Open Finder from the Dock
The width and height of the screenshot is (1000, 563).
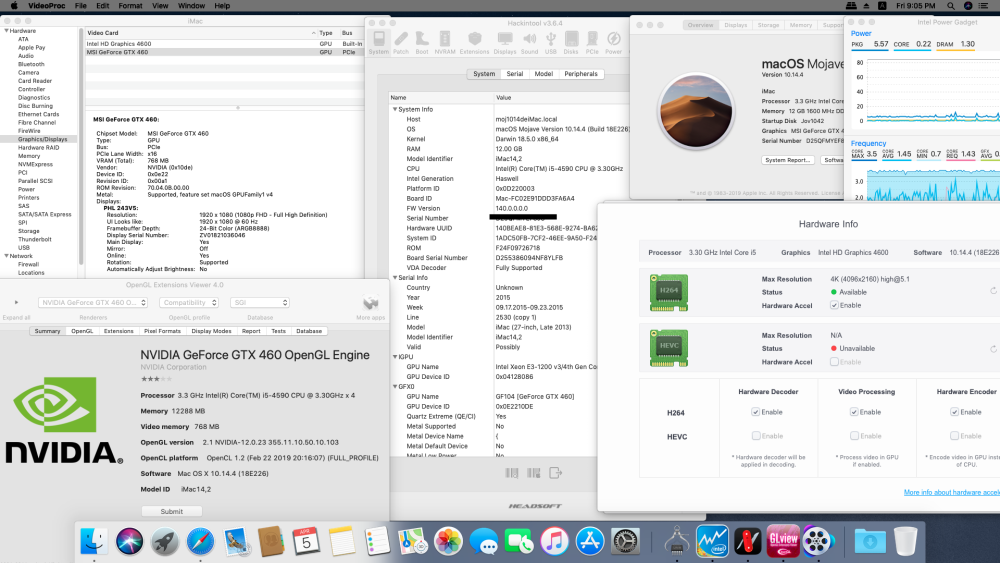click(x=94, y=541)
